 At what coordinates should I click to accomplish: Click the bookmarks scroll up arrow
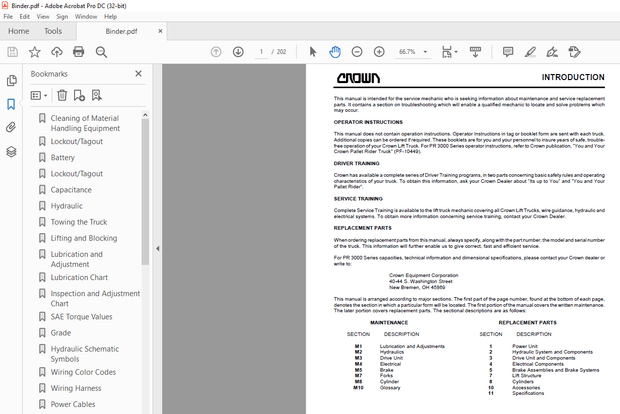tap(145, 115)
